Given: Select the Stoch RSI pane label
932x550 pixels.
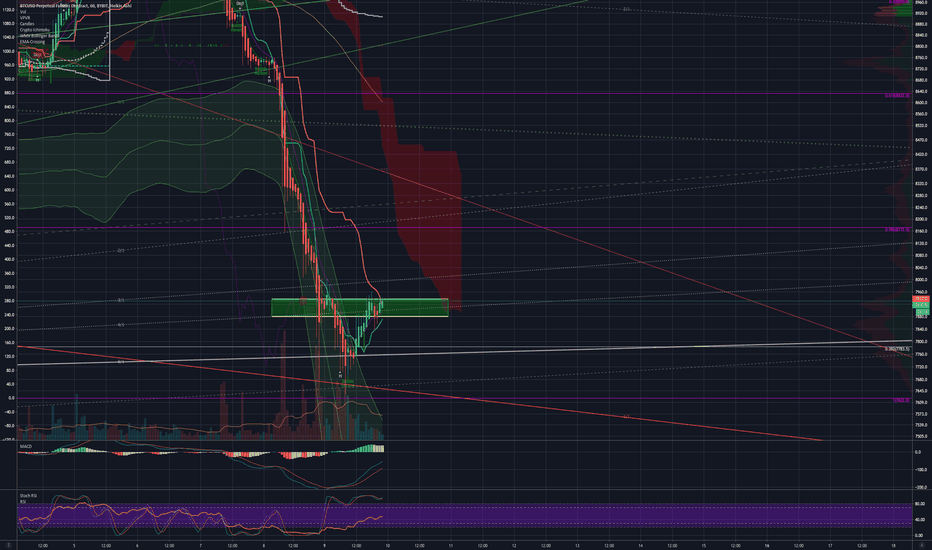Looking at the screenshot, I should [x=29, y=495].
